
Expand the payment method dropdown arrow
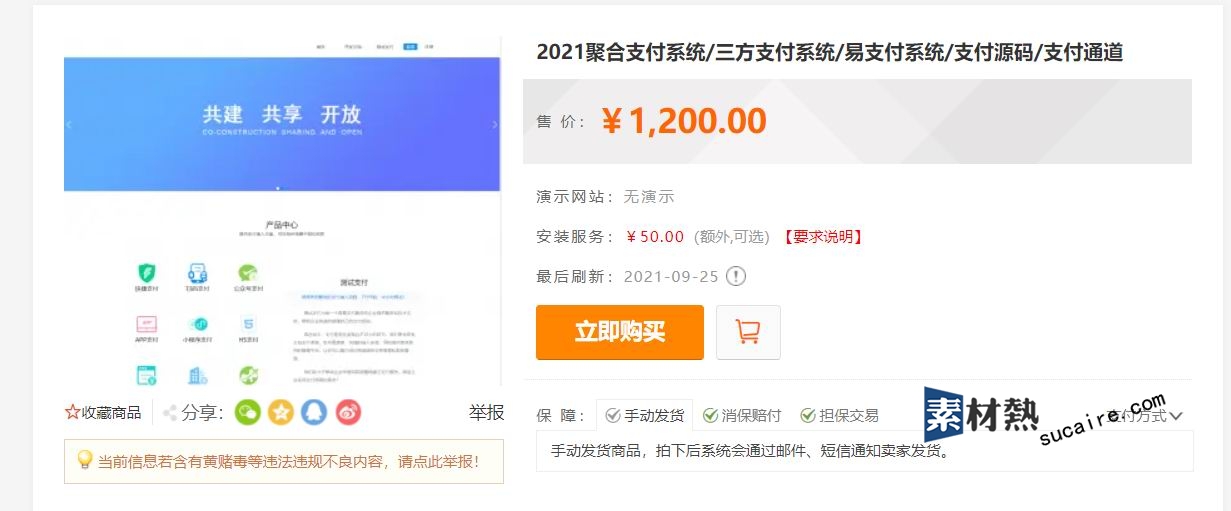click(1176, 416)
